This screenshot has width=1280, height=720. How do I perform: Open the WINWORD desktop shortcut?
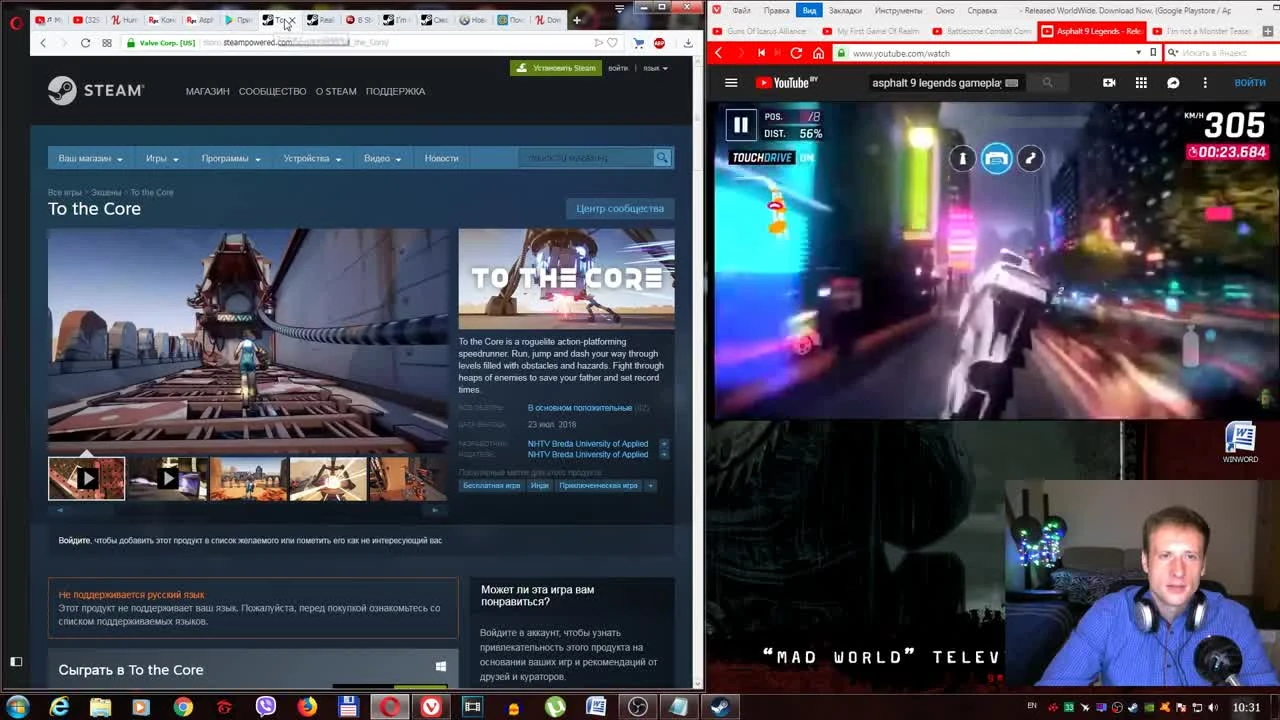(x=1240, y=442)
